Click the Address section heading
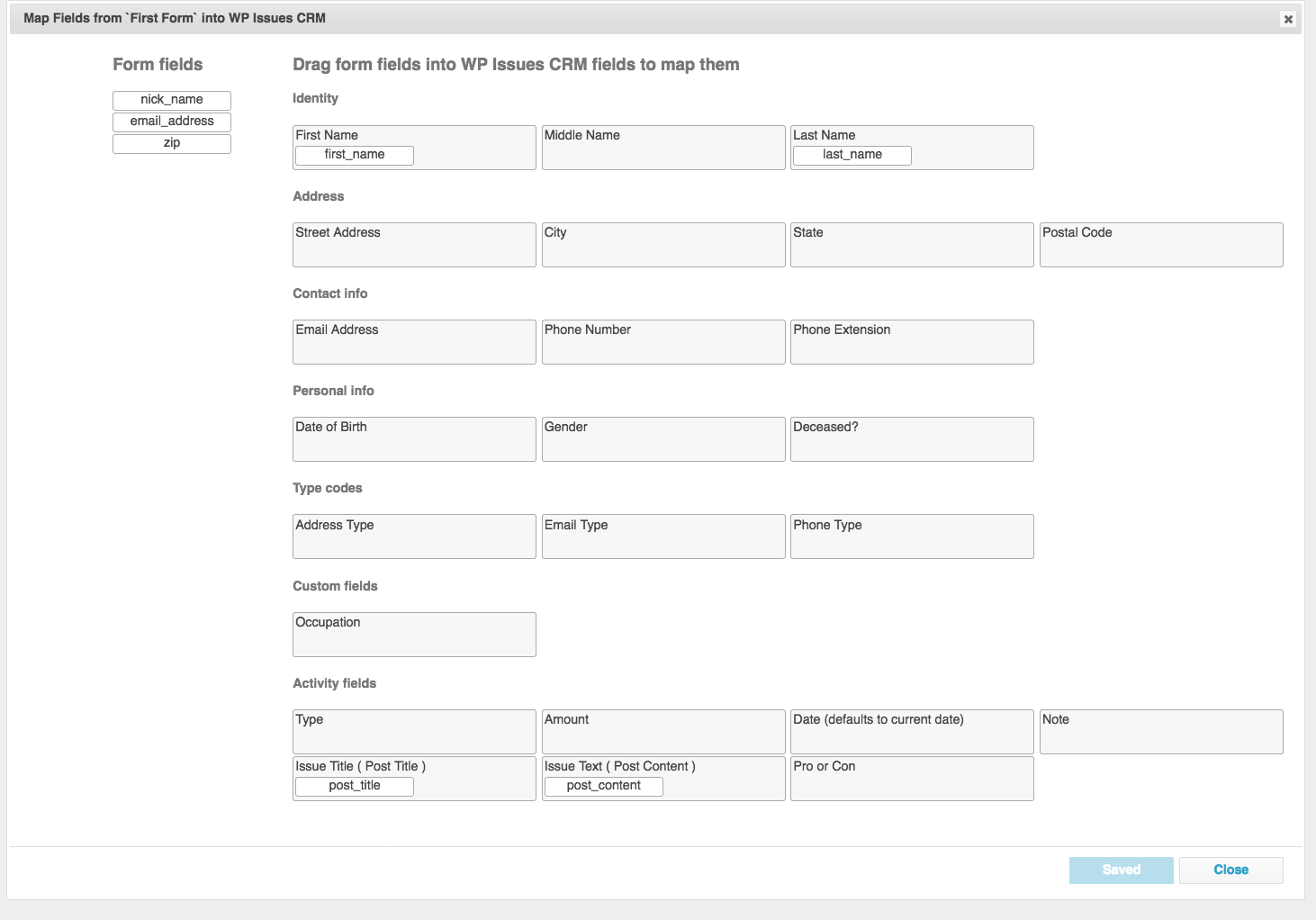This screenshot has width=1316, height=920. click(319, 196)
